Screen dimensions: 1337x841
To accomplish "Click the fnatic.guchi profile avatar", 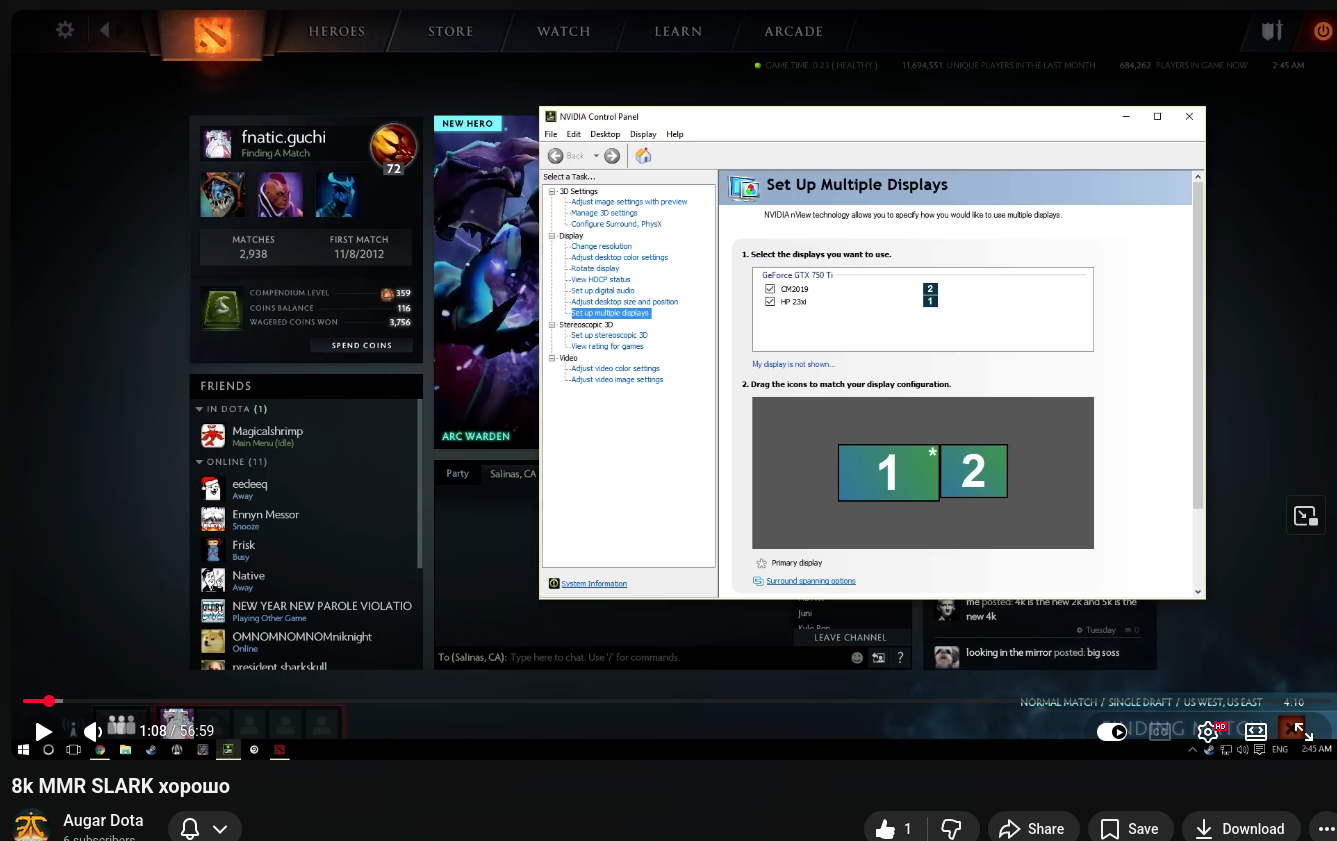I will (x=217, y=143).
